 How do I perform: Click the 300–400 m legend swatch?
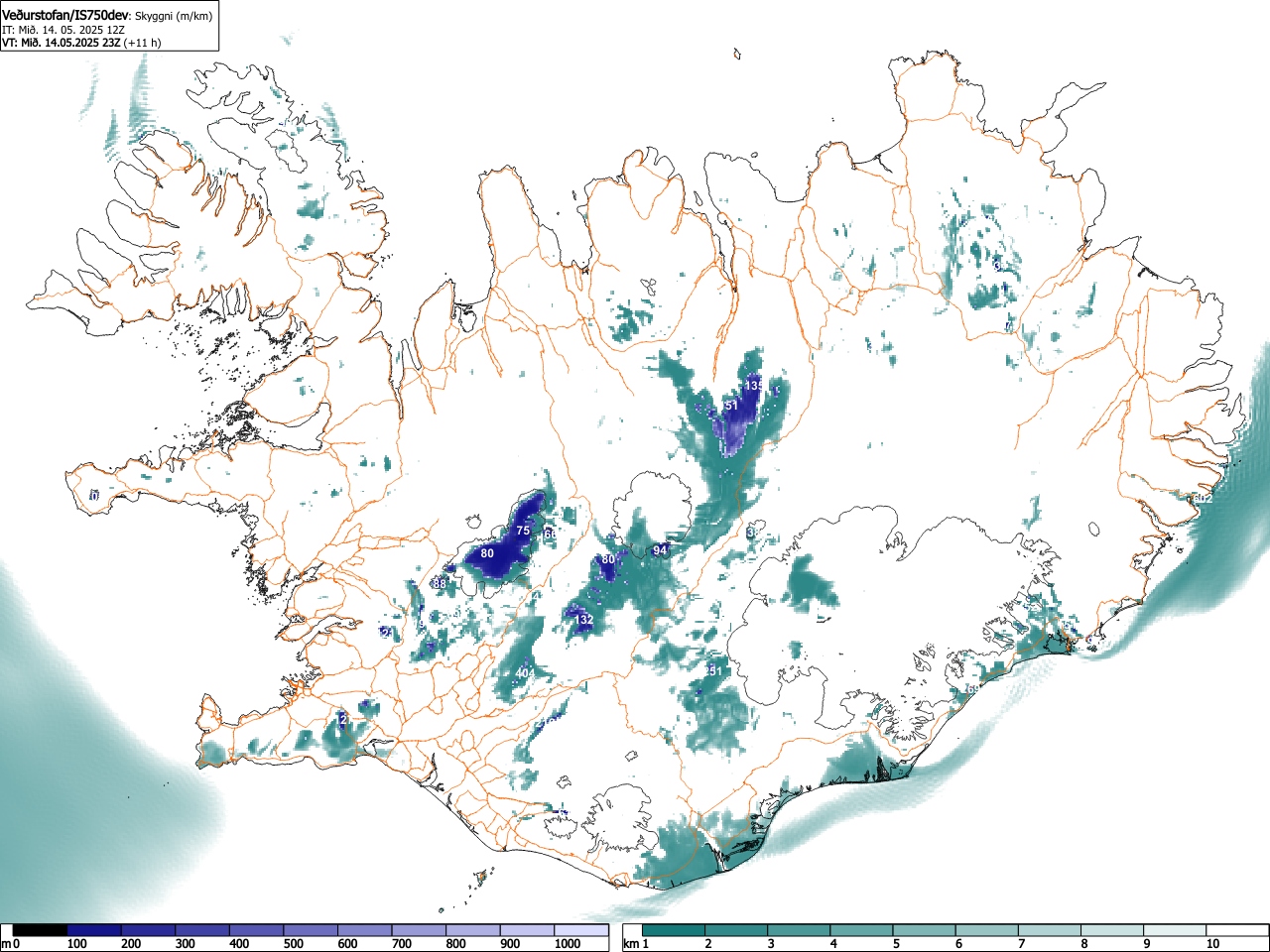[x=202, y=930]
